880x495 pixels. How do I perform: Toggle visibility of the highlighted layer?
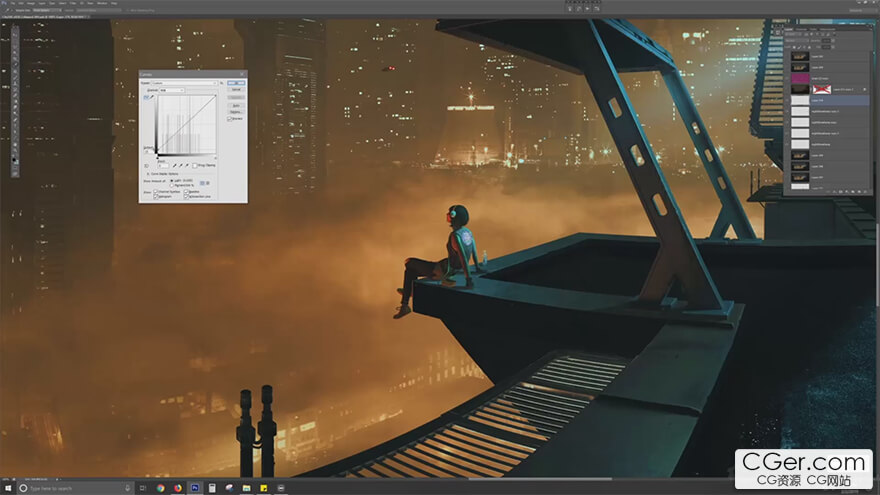787,100
